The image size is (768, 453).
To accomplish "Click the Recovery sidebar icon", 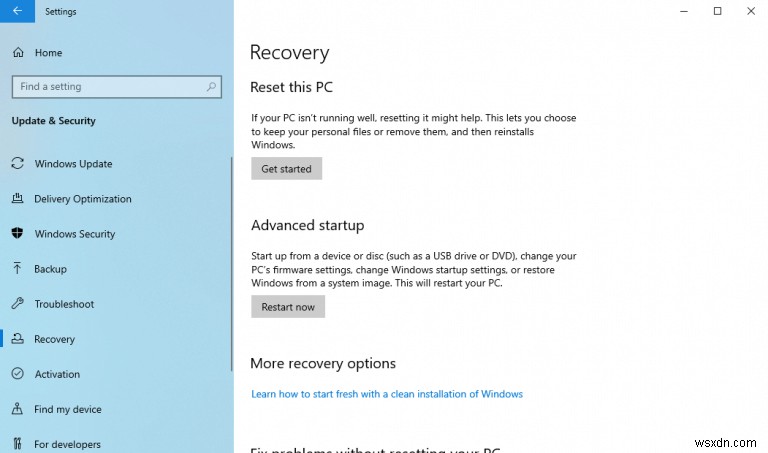I will click(18, 338).
